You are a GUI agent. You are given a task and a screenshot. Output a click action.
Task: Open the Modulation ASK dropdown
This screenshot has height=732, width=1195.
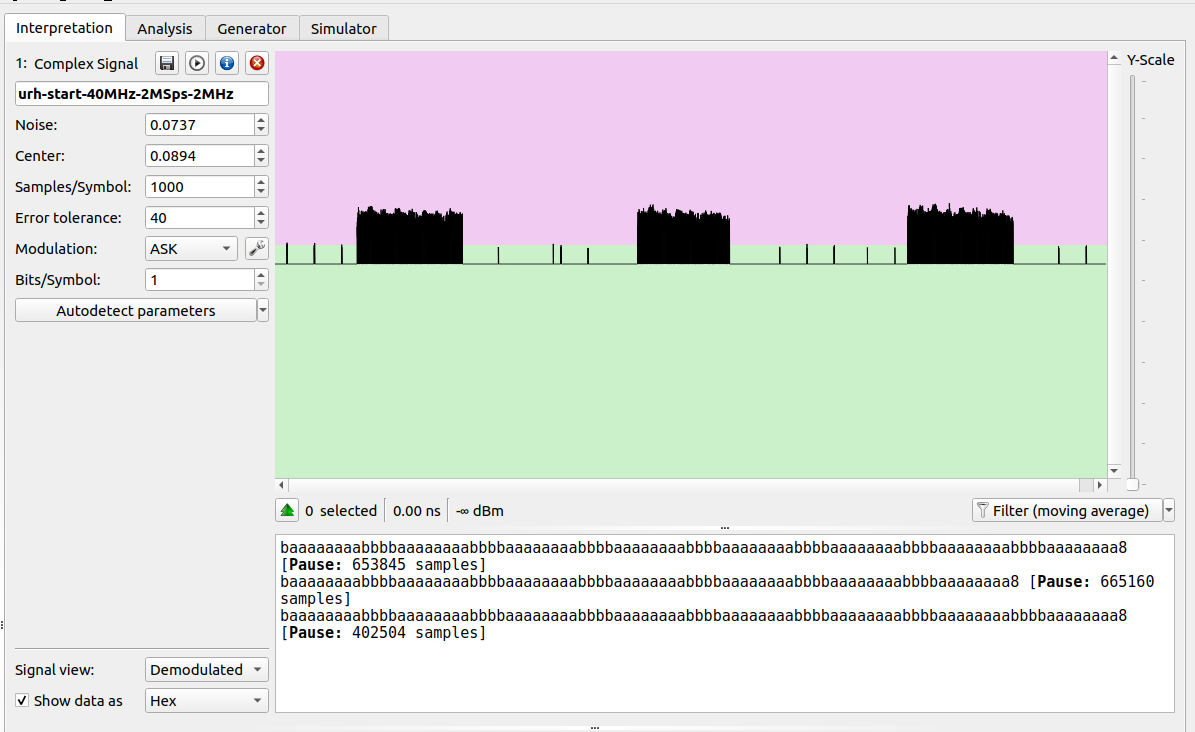pos(191,249)
